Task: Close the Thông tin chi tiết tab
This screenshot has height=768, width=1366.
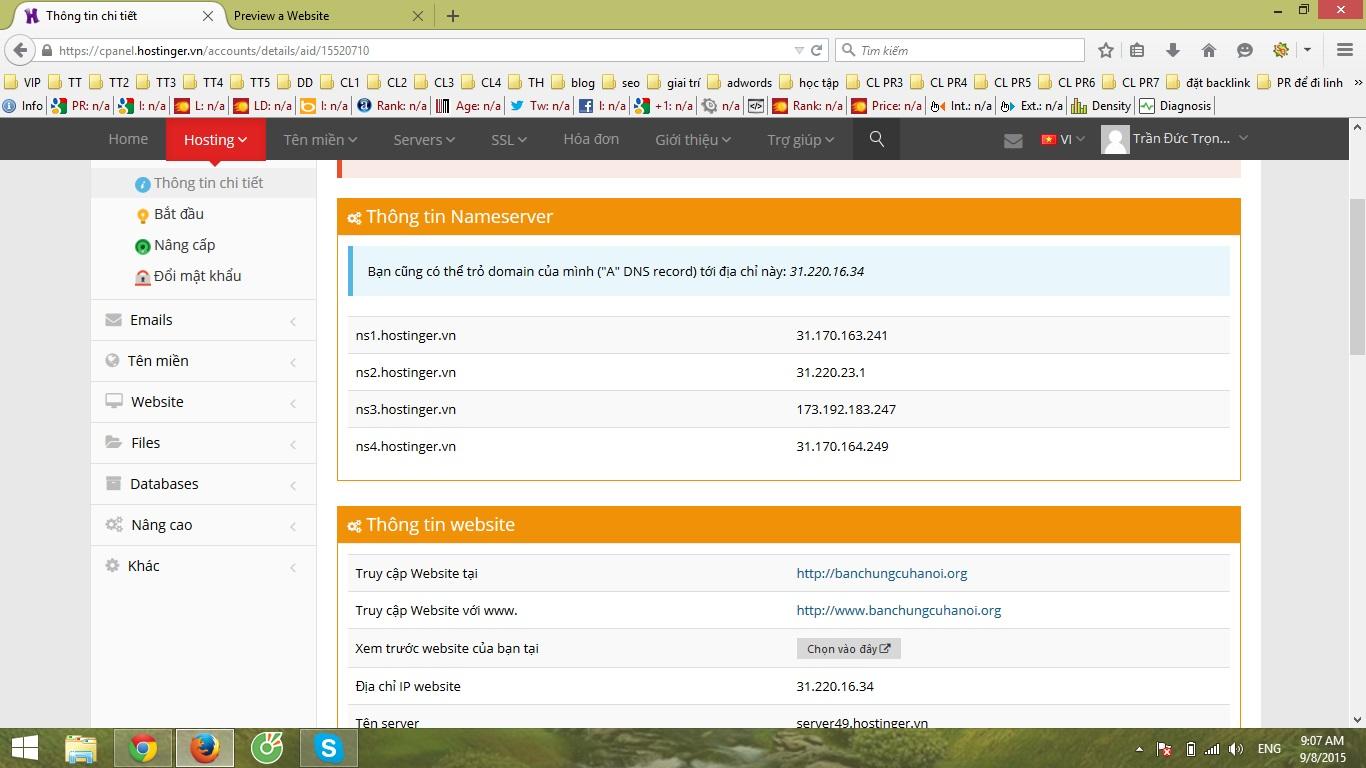Action: coord(208,16)
